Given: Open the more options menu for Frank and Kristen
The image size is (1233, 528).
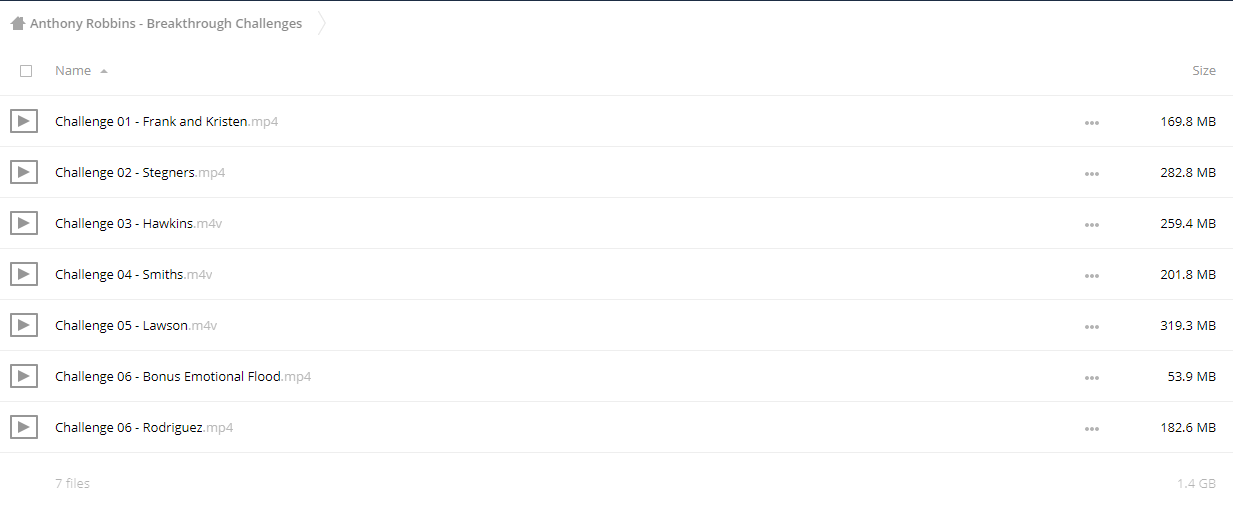Looking at the screenshot, I should [1091, 123].
